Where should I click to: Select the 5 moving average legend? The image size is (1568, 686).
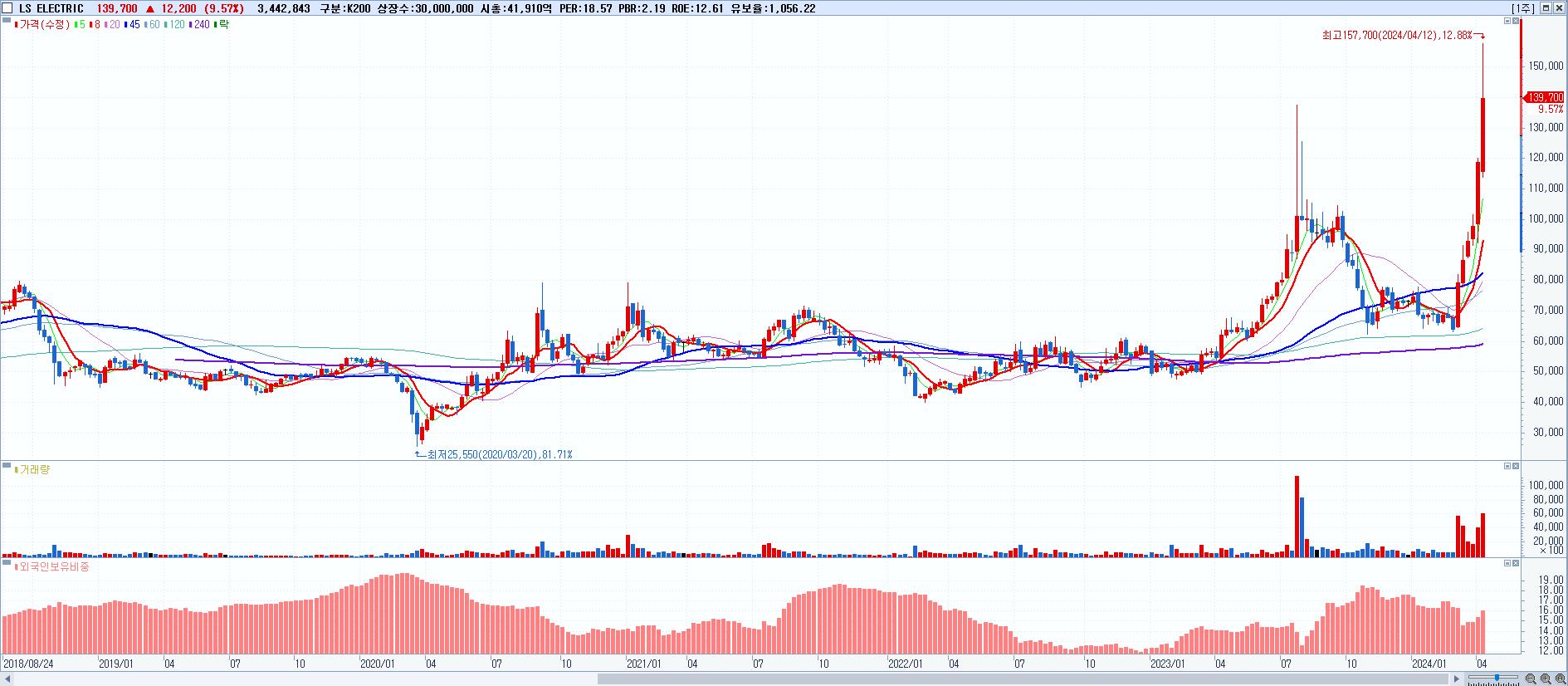tap(80, 25)
